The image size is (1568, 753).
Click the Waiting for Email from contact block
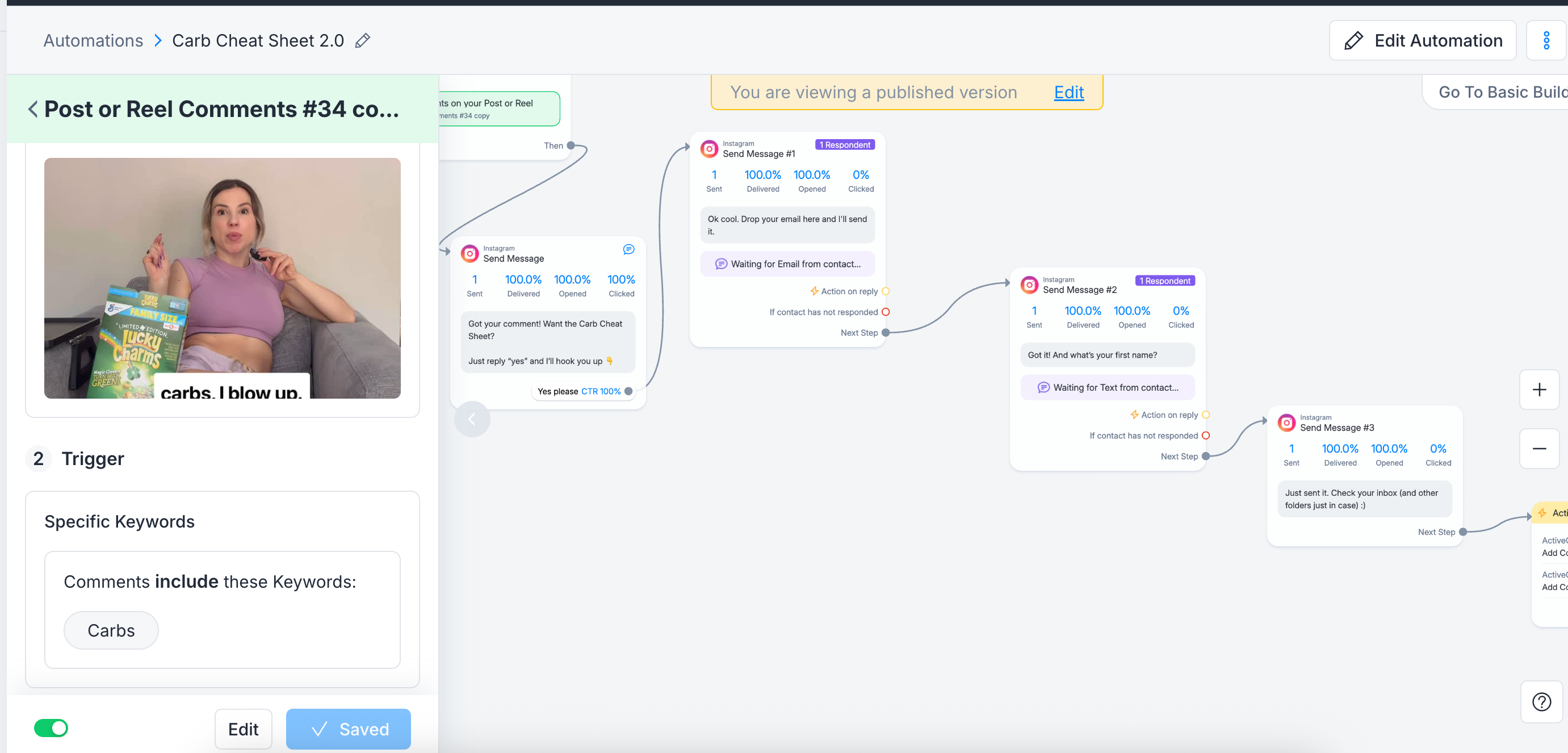(x=787, y=264)
